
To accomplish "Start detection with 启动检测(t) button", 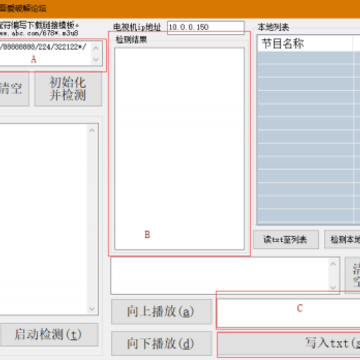I will pyautogui.click(x=48, y=334).
